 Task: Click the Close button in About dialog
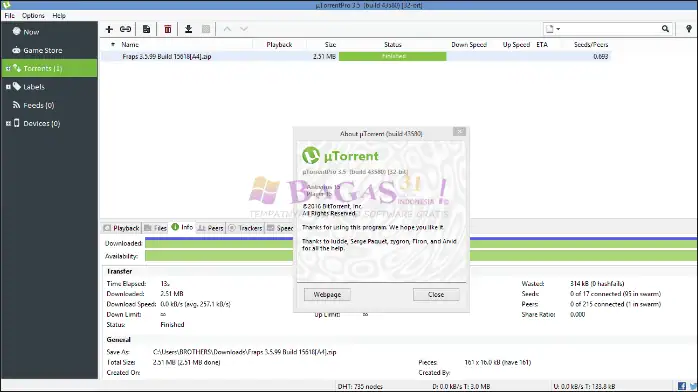point(436,295)
